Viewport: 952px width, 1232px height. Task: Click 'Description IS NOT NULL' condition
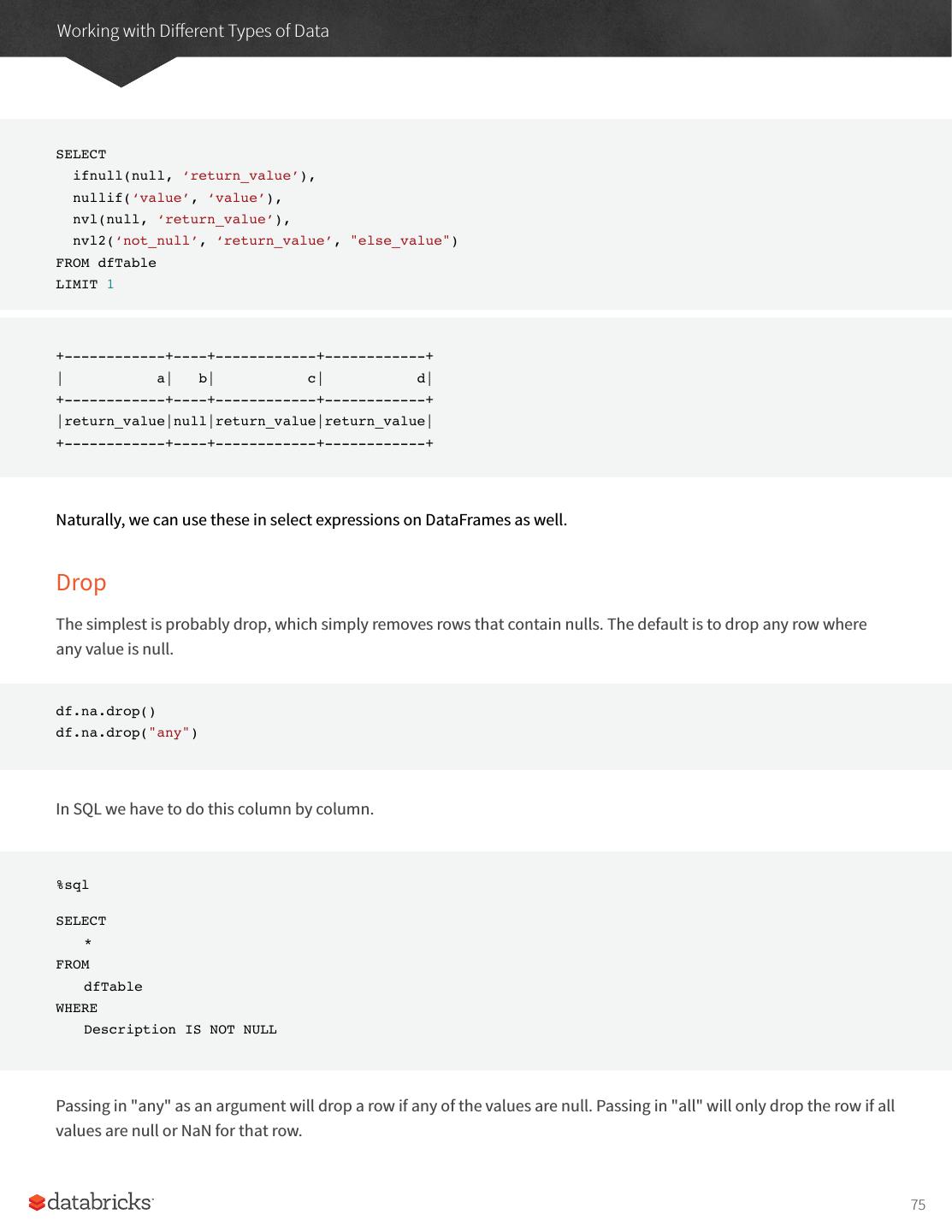coord(180,1029)
